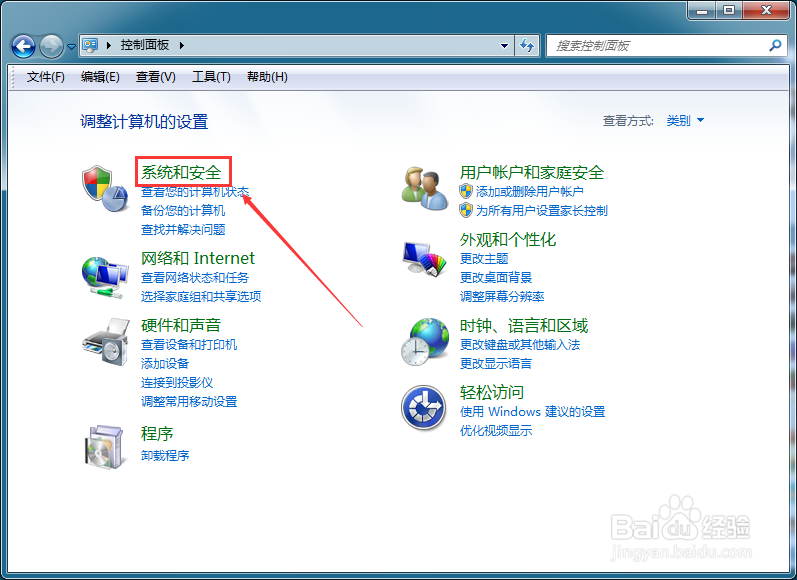This screenshot has height=580, width=797.
Task: Click the System and Security shield icon
Action: coord(105,189)
